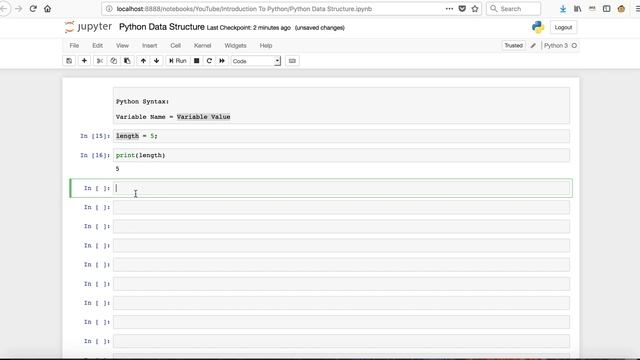Screen dimensions: 640x360
Task: Click the output value 5
Action: (118, 169)
